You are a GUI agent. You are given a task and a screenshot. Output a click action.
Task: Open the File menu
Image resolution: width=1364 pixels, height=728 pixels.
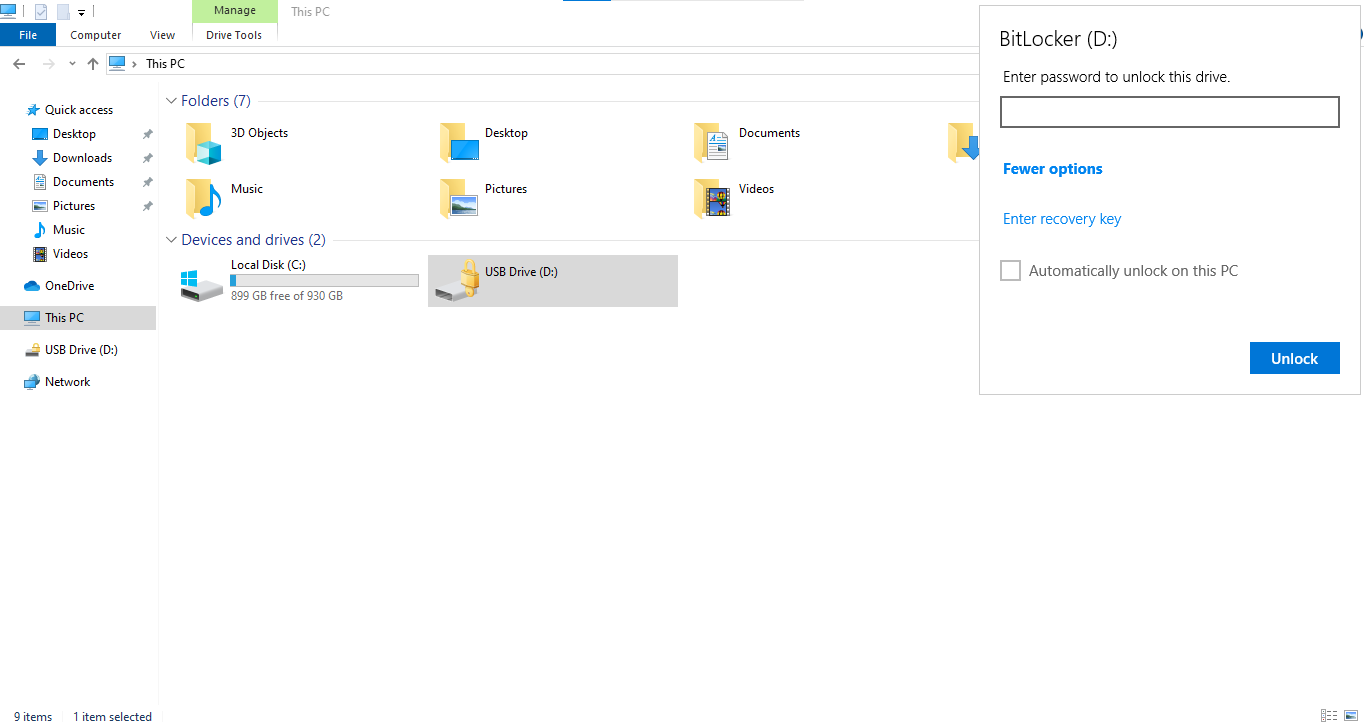tap(28, 35)
